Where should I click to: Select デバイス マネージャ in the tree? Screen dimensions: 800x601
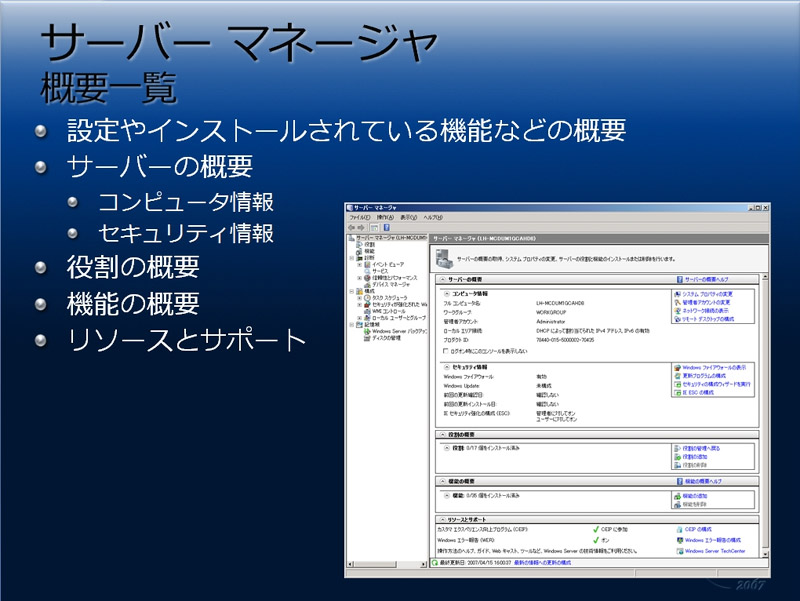(392, 284)
